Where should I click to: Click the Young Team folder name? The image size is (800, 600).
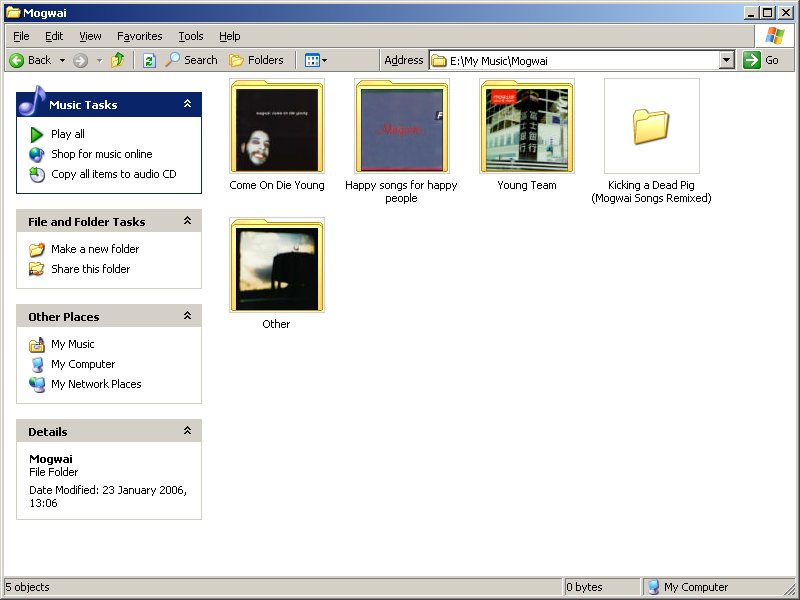527,185
